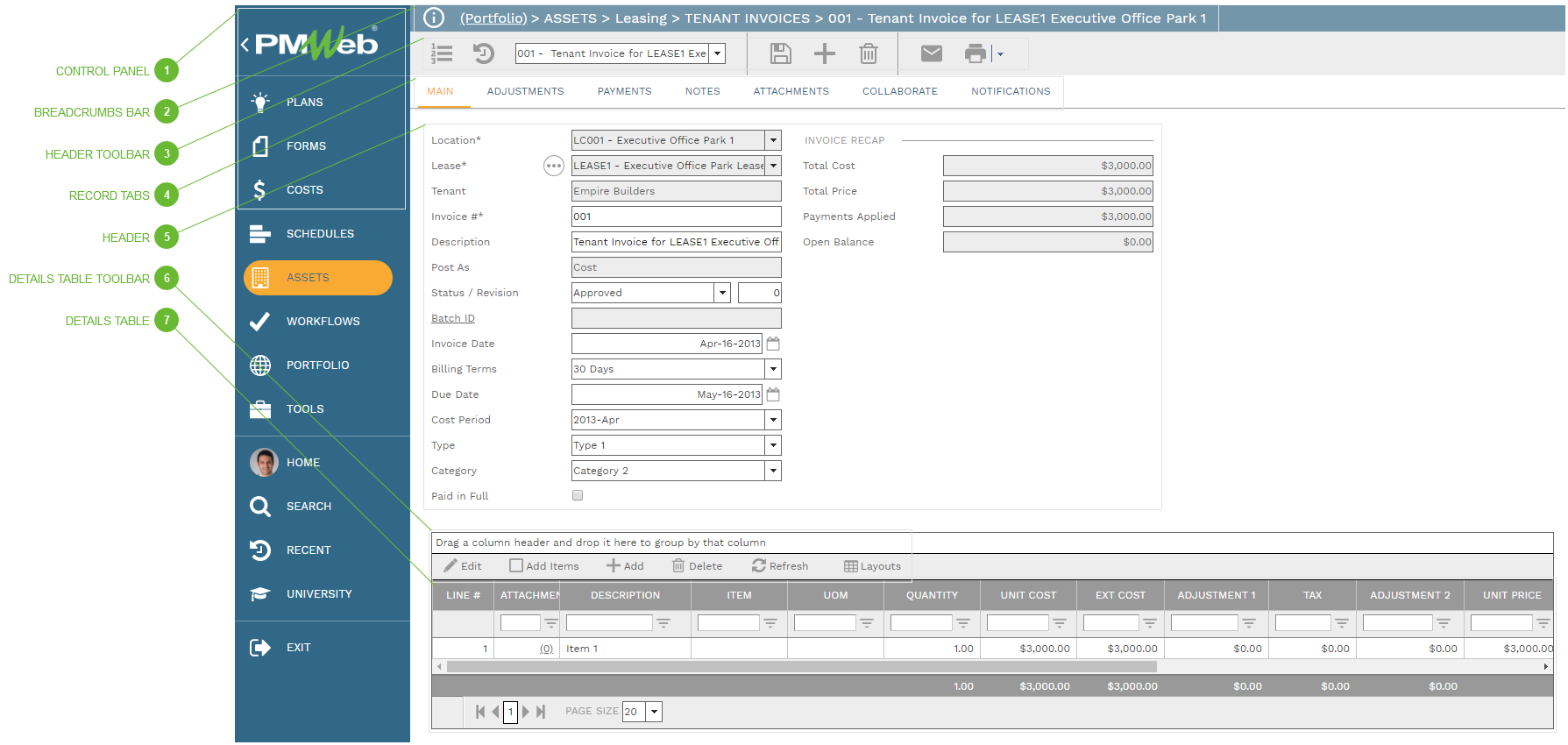Click page number 1 in pager
1568x745 pixels.
[510, 712]
